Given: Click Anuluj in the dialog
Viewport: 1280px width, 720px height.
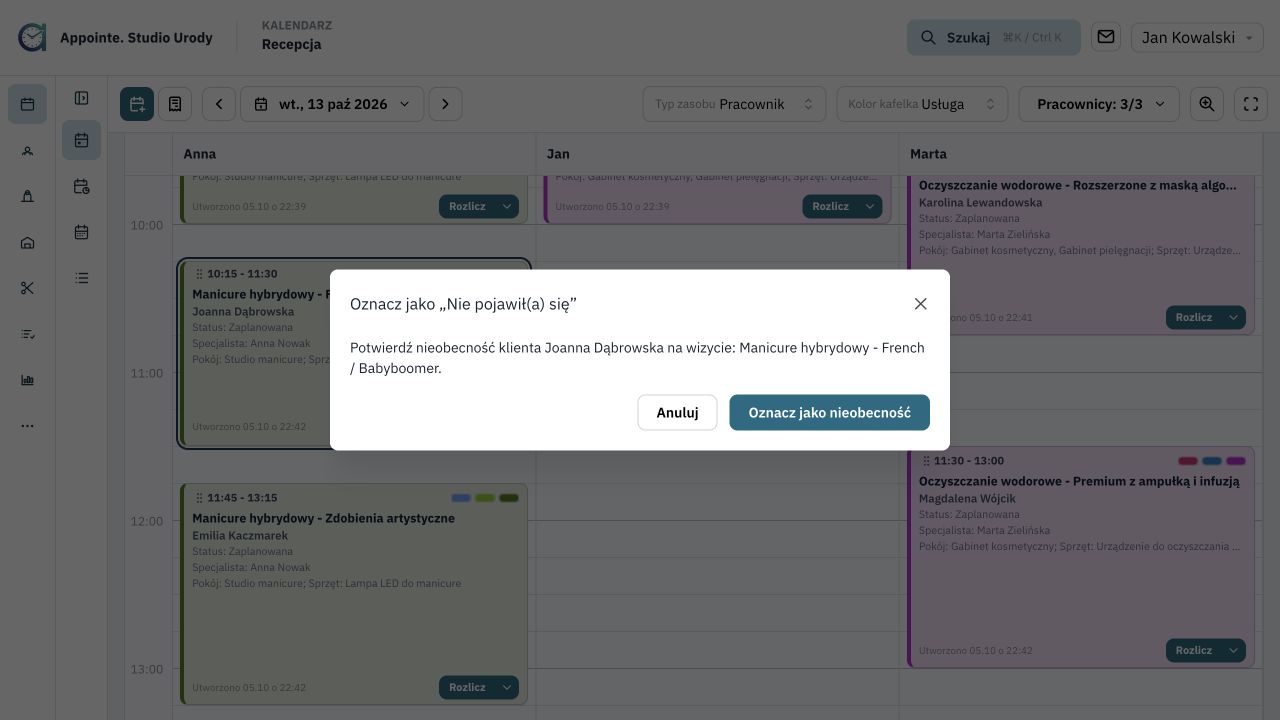Looking at the screenshot, I should coord(677,412).
